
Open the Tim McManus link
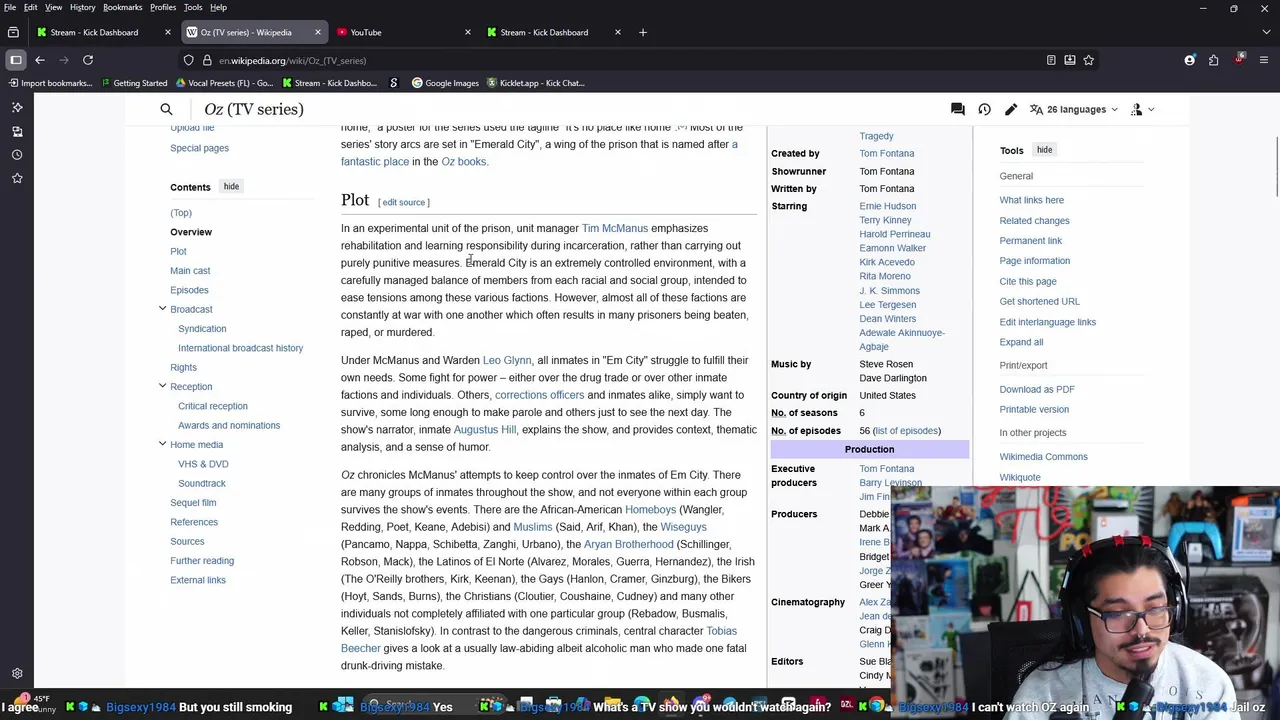[615, 228]
